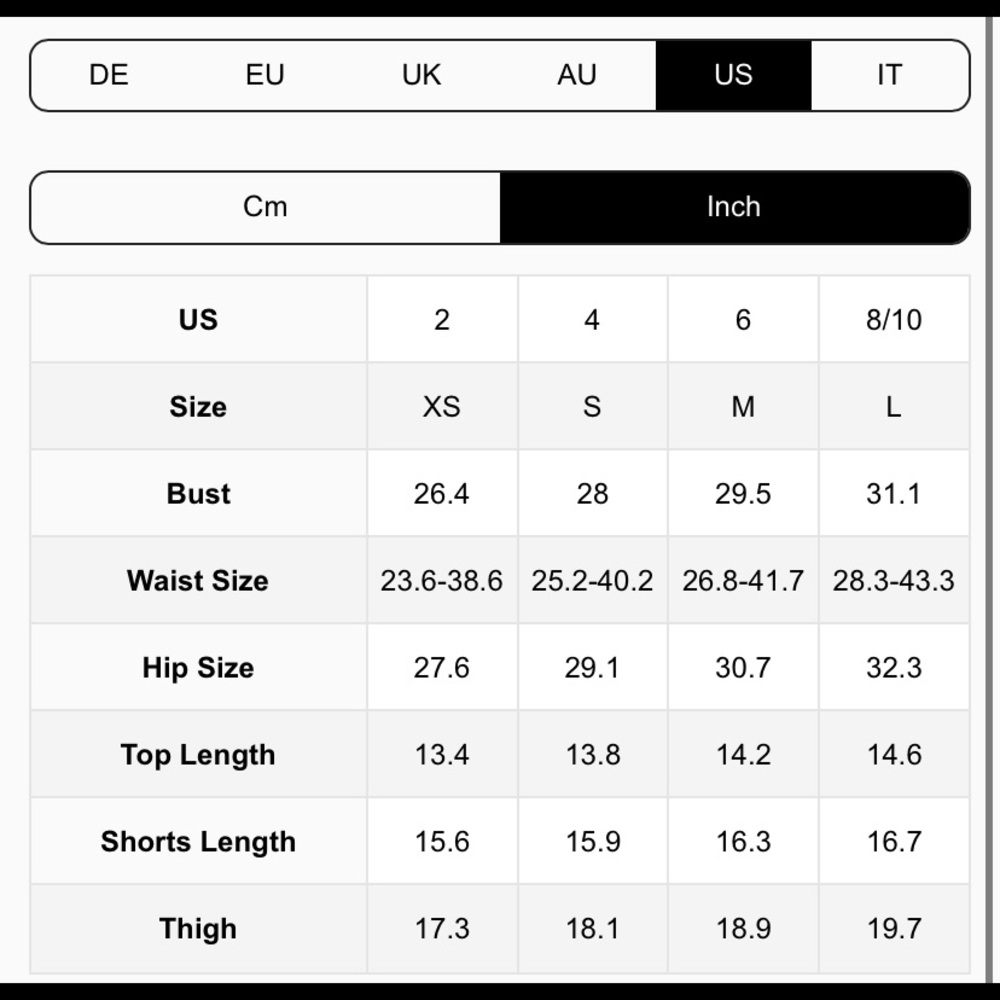1000x1000 pixels.
Task: Select the 8/10 US size cell
Action: [x=894, y=320]
